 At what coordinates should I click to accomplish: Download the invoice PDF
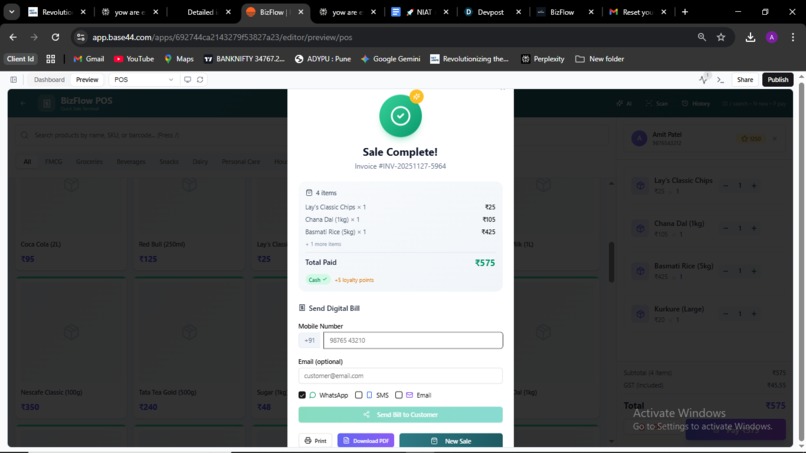tap(365, 441)
